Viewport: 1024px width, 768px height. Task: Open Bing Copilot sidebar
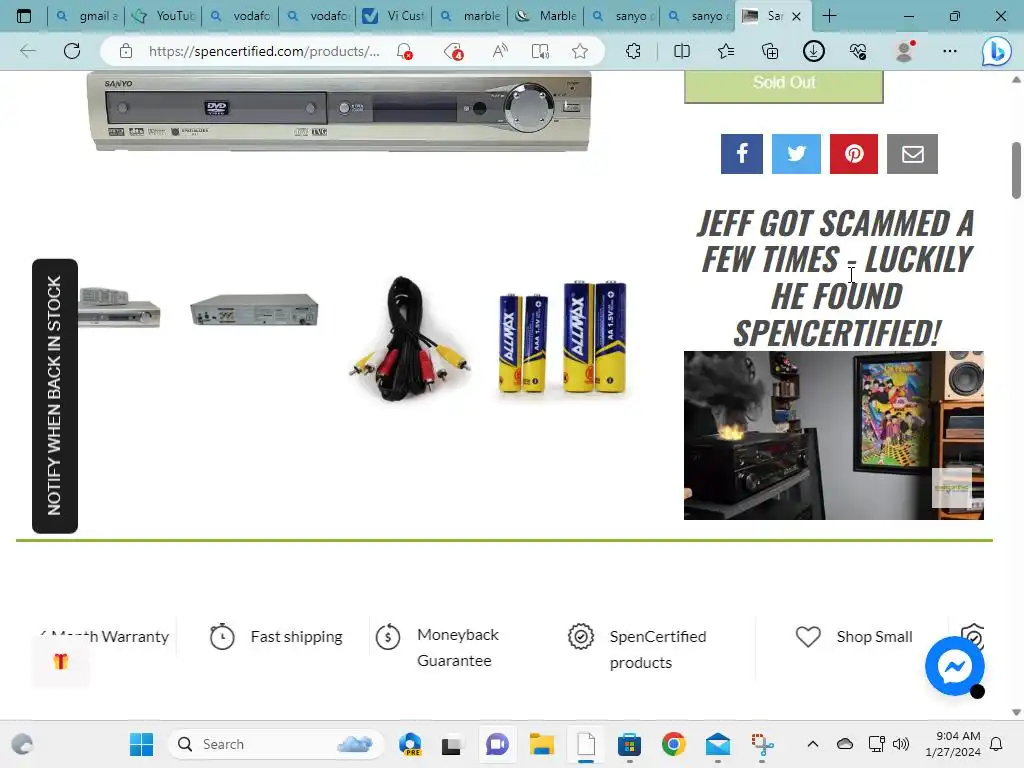996,52
